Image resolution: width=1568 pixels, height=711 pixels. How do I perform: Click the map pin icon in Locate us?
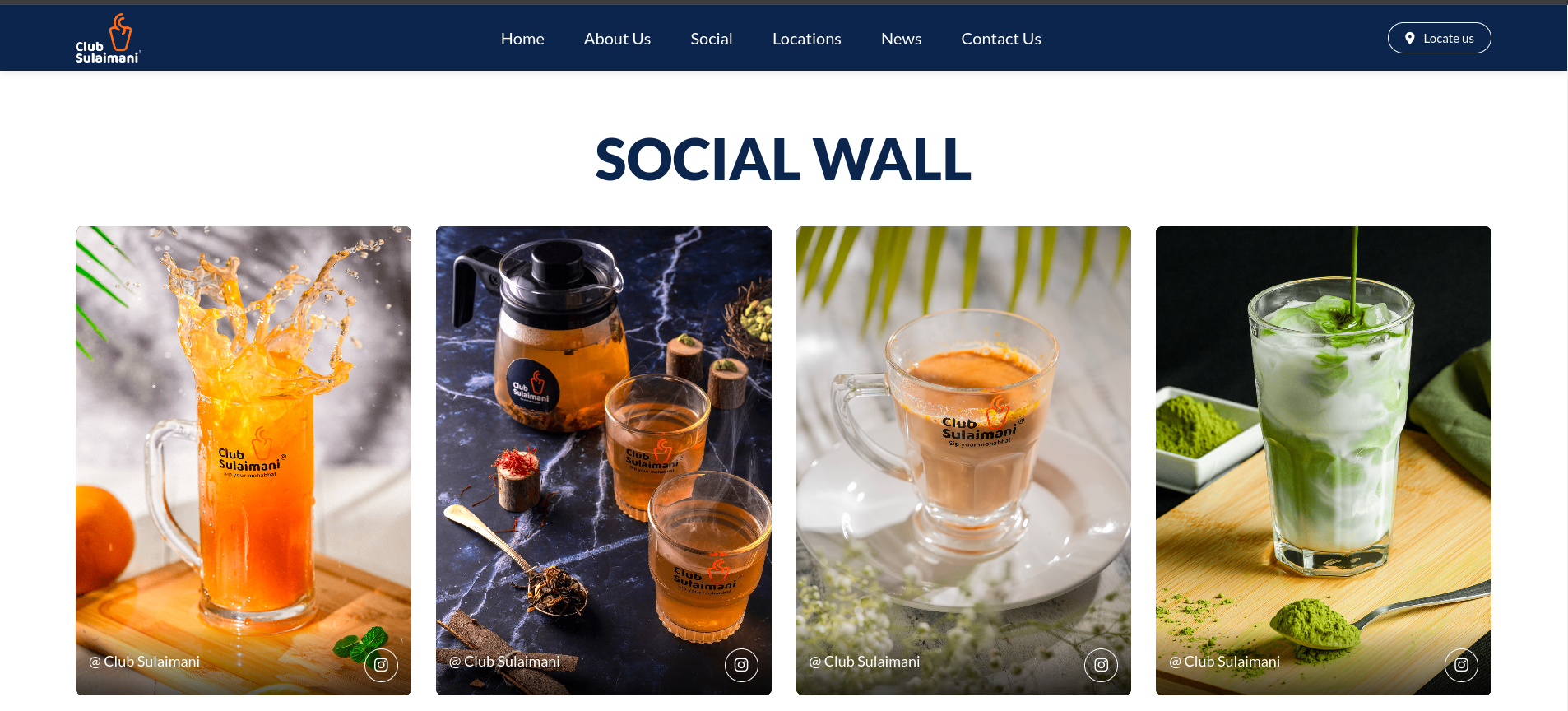[x=1410, y=38]
